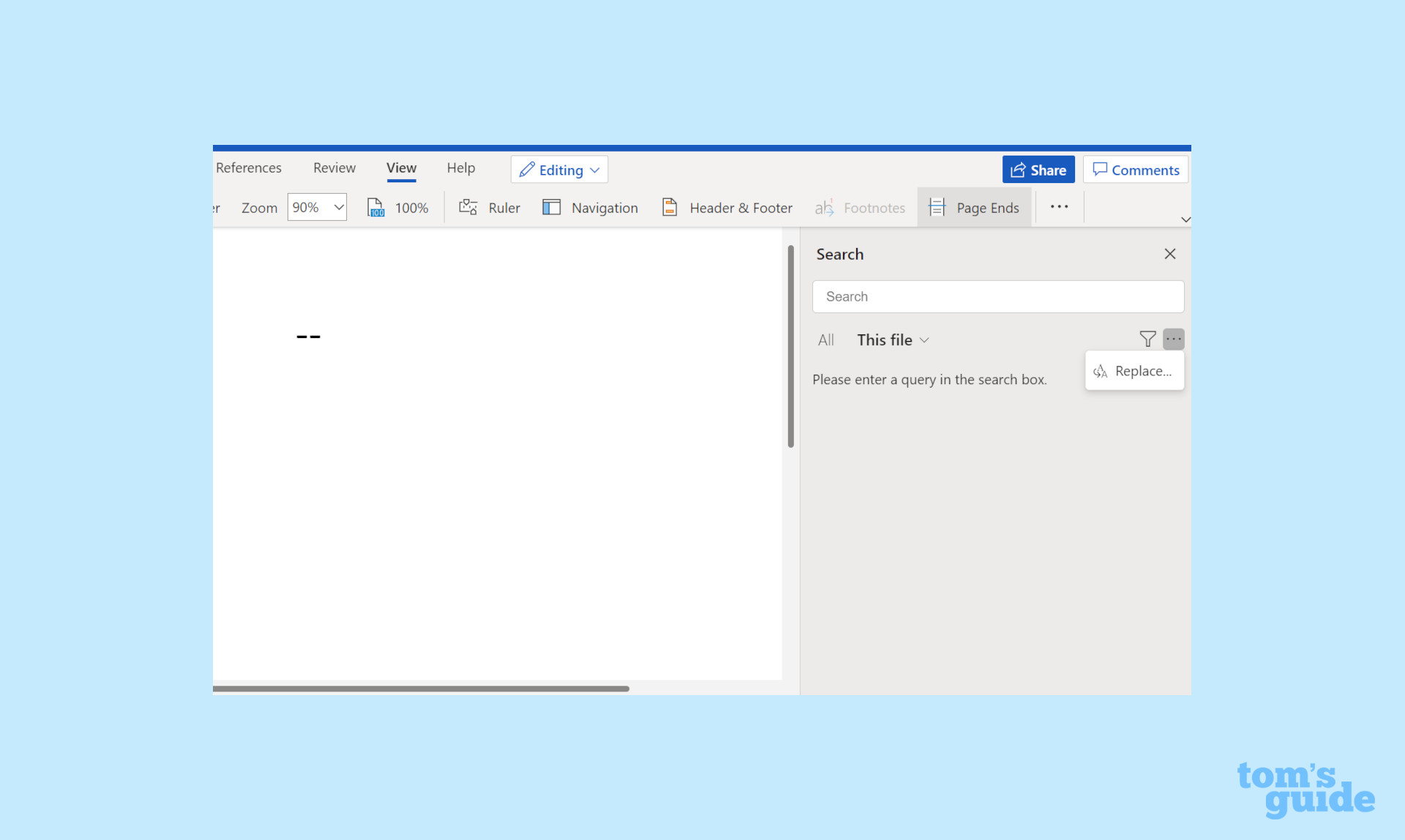Select the Review ribbon tab
The width and height of the screenshot is (1405, 840).
[334, 168]
